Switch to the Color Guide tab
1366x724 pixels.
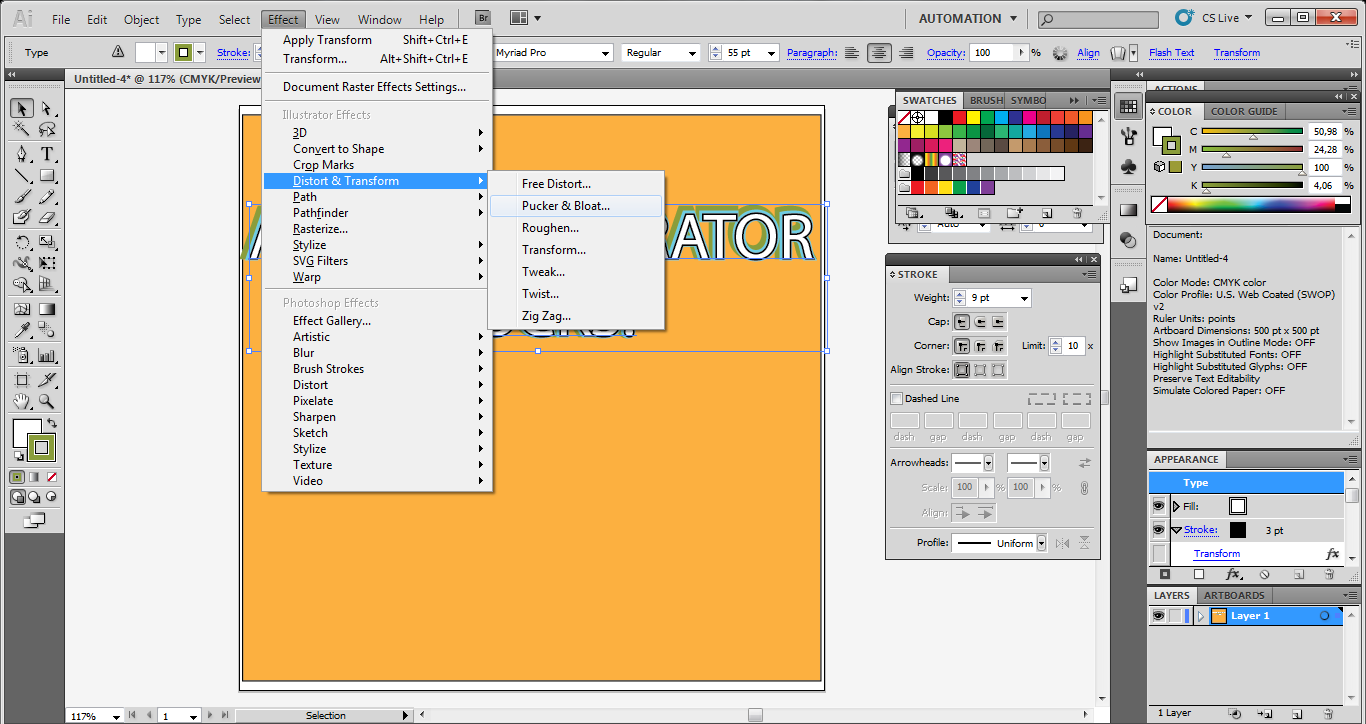point(1244,111)
